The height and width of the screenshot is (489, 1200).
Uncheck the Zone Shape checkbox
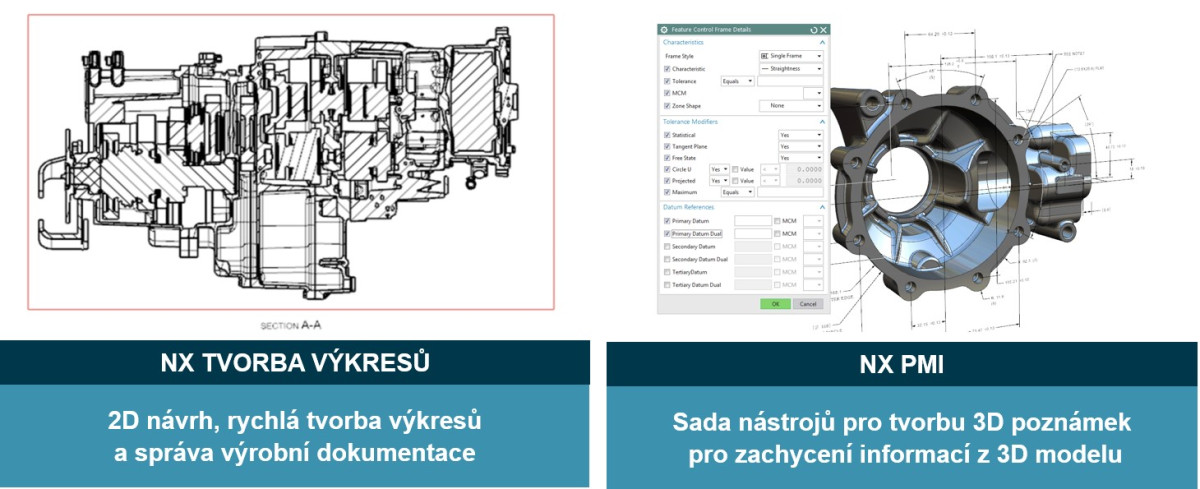(667, 106)
